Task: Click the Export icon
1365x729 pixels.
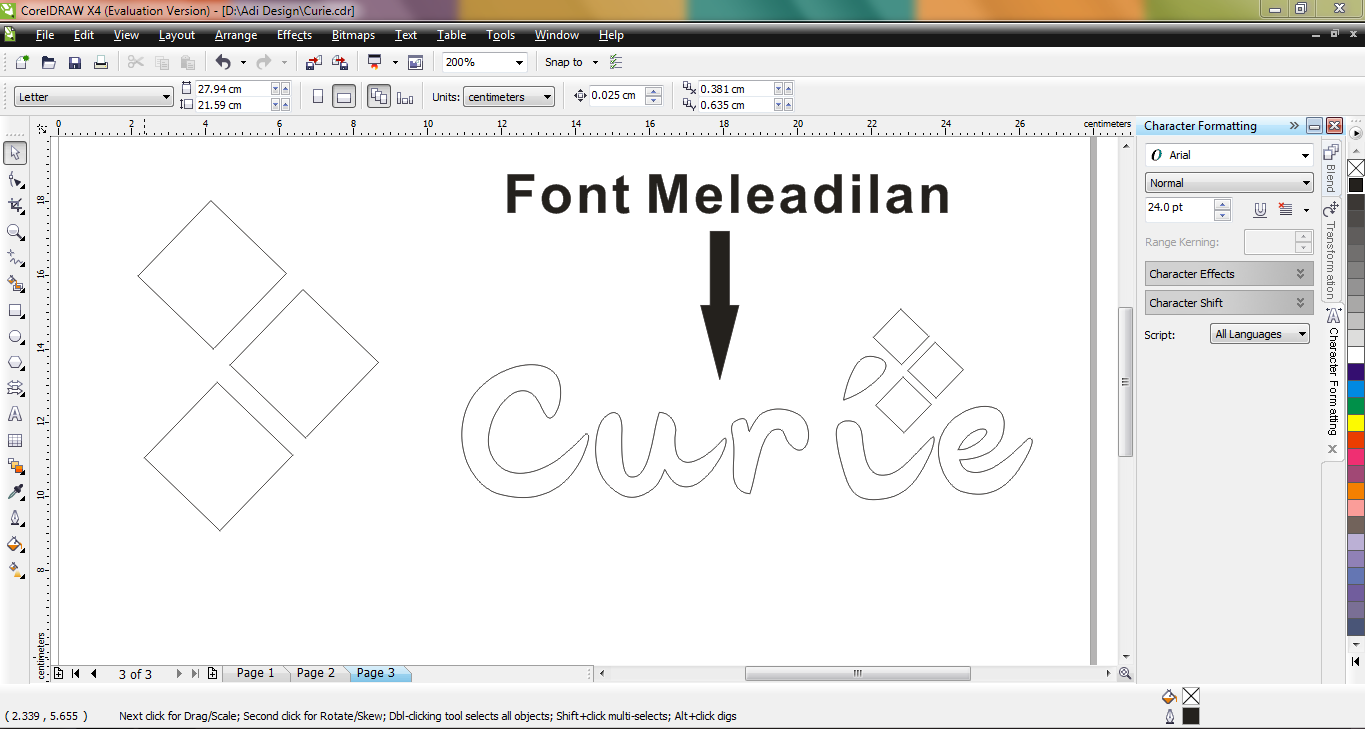Action: (x=340, y=62)
